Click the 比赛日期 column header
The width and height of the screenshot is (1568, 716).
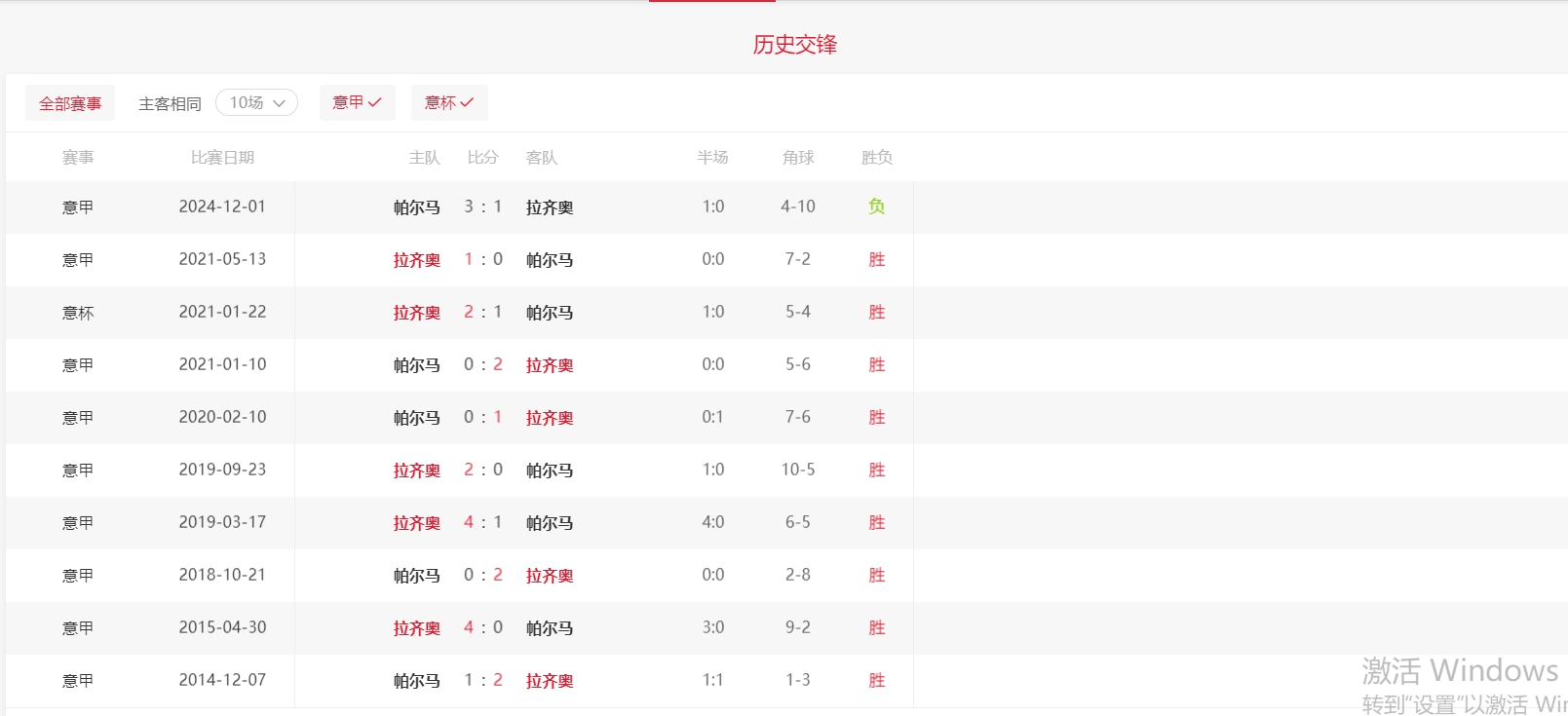(x=222, y=158)
